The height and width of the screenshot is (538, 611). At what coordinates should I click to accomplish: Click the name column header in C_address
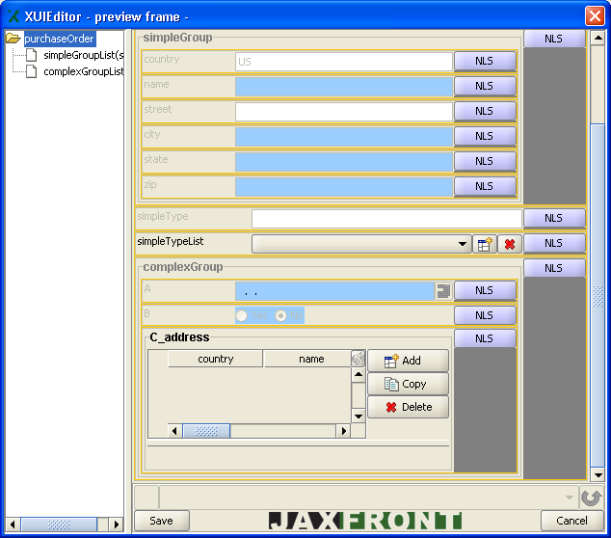coord(311,359)
